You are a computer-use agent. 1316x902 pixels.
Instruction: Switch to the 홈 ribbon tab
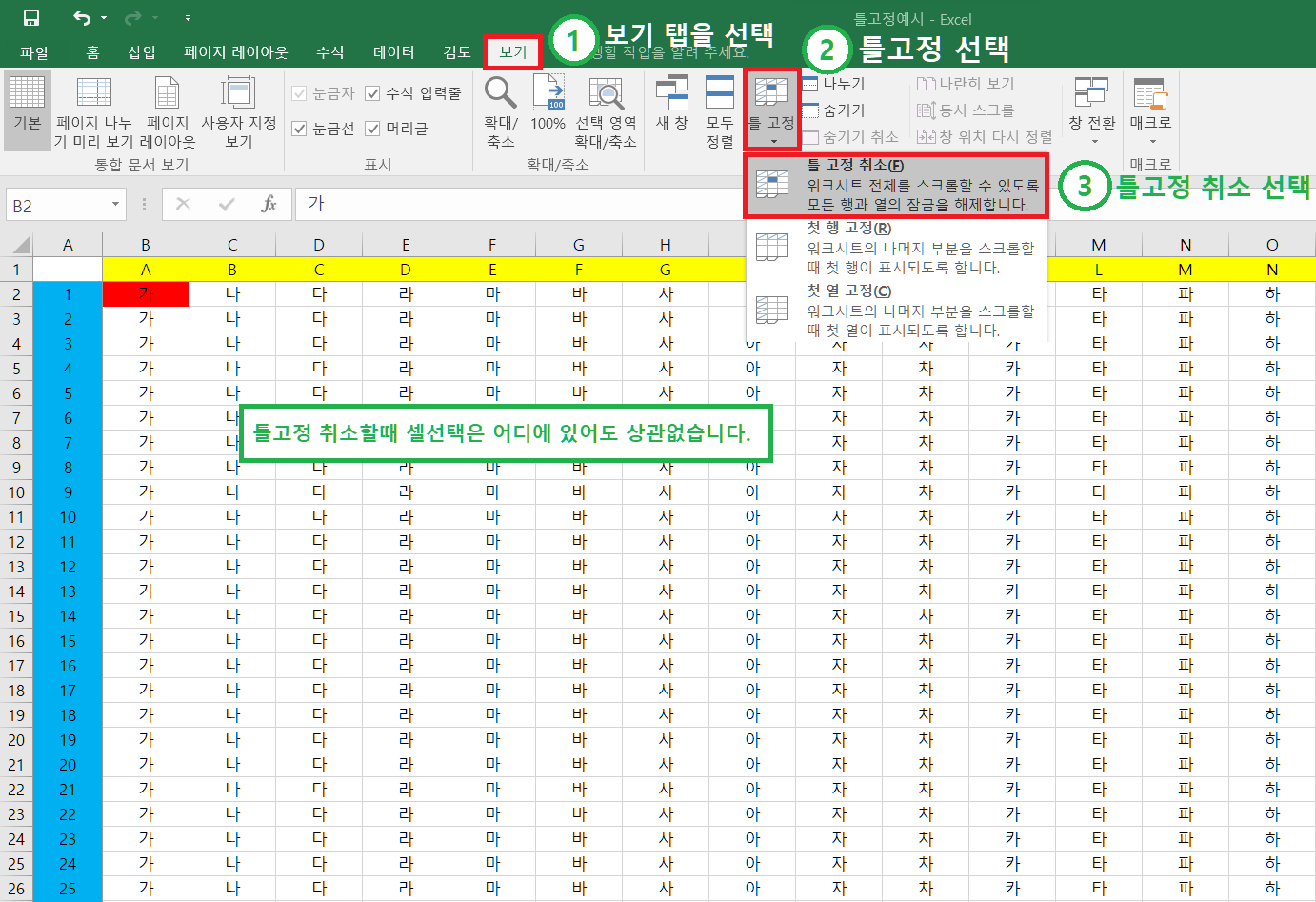tap(90, 51)
